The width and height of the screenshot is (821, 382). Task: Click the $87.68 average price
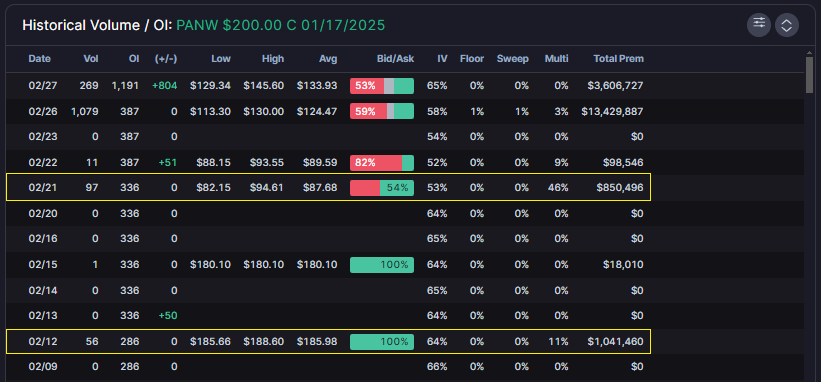pyautogui.click(x=320, y=188)
